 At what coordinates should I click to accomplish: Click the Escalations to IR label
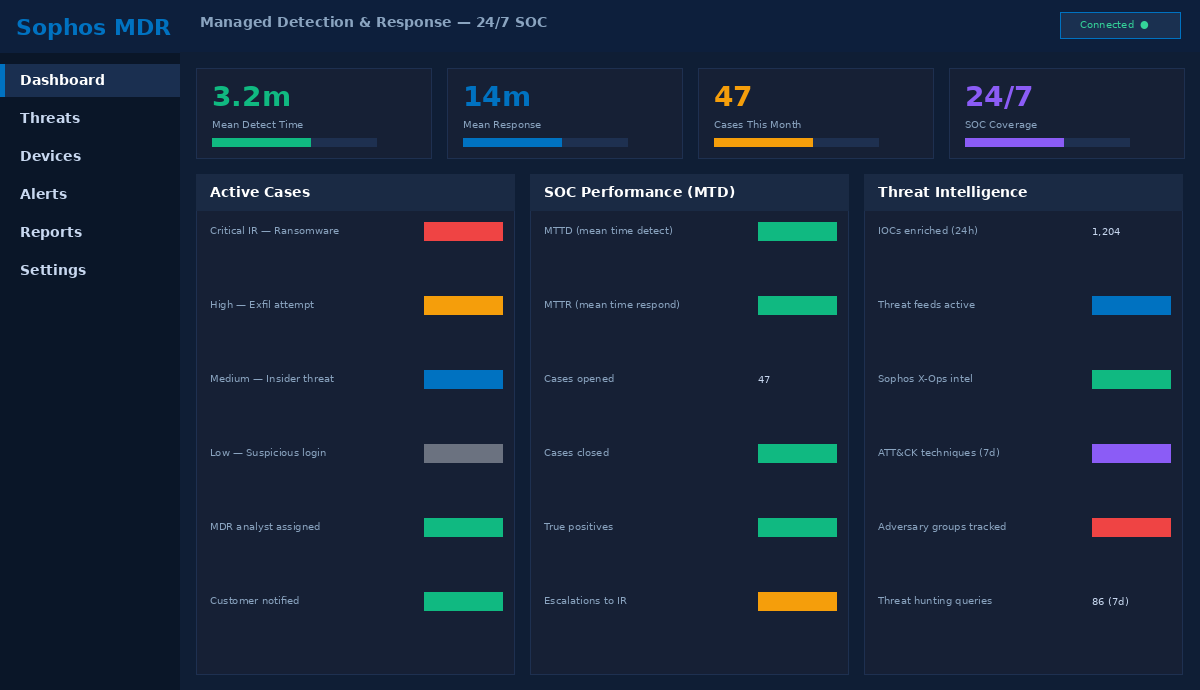tap(585, 601)
